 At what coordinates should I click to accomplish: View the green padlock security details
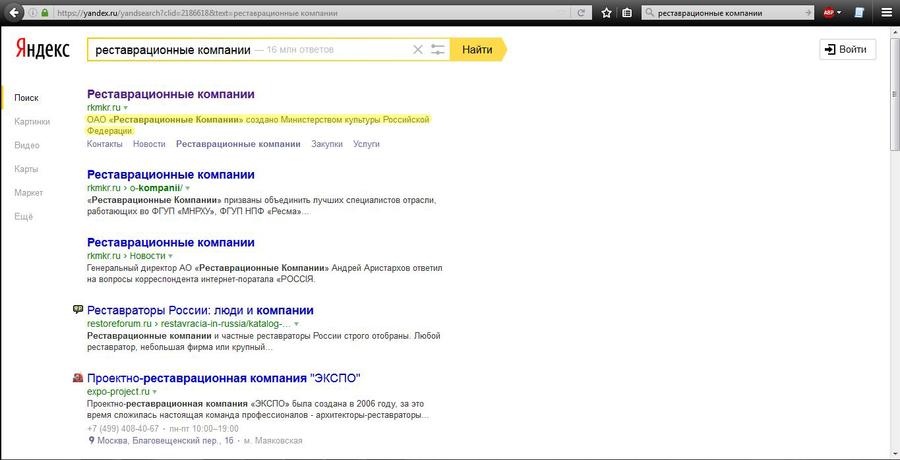click(x=45, y=13)
